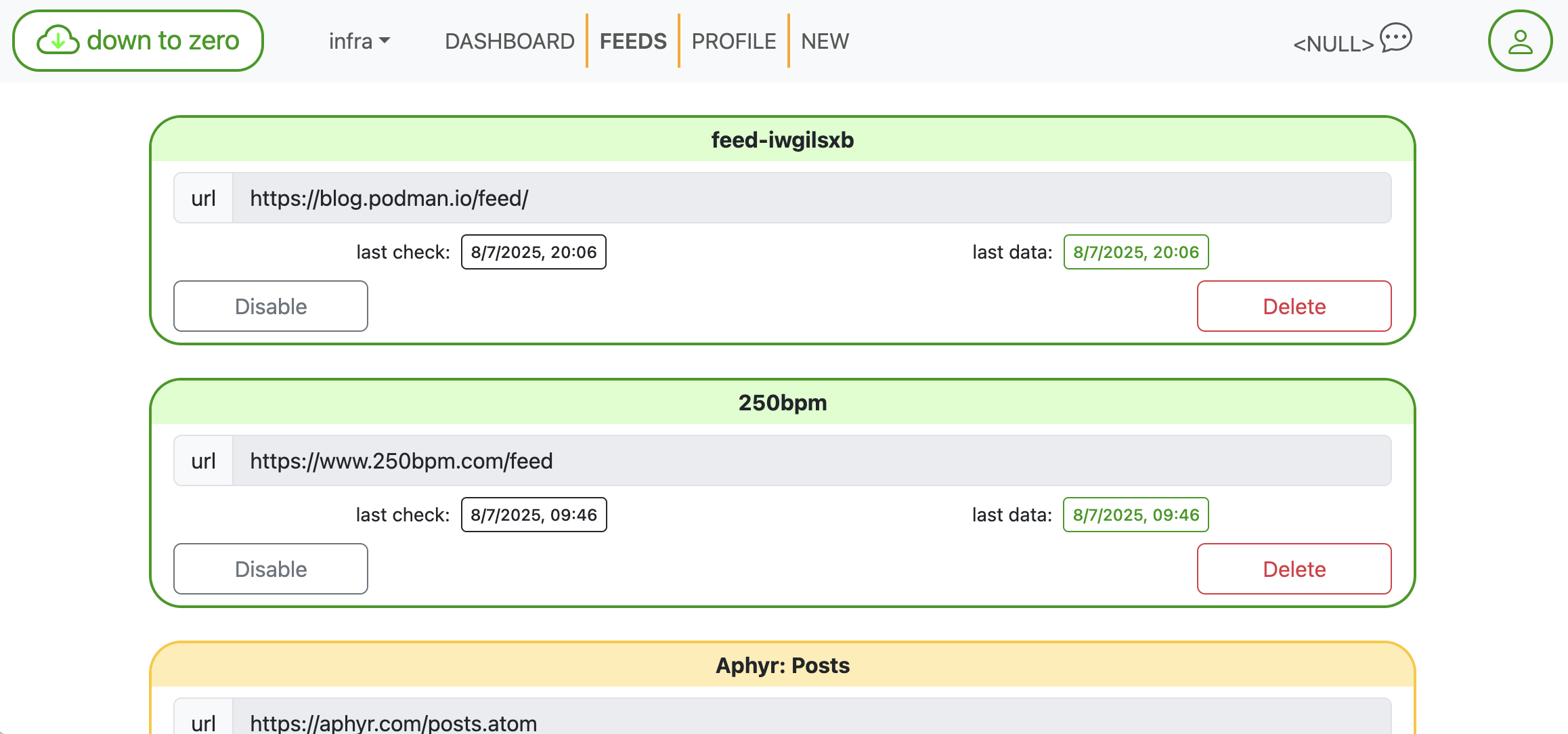
Task: Click last check value 8/7/2025, 09:46
Action: click(x=533, y=515)
